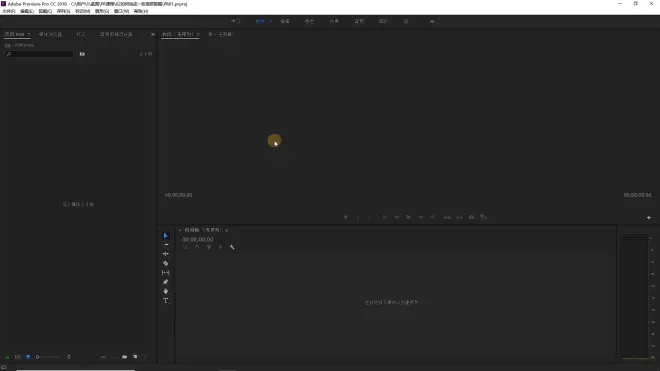Click Add Marker button in timeline header
This screenshot has width=660, height=371.
(x=220, y=247)
